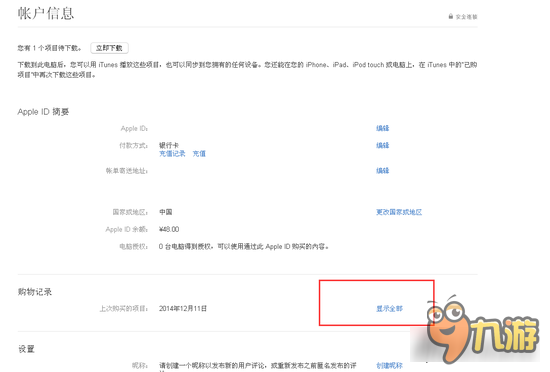Select the 设置 section heading
550x372 pixels.
[x=26, y=349]
